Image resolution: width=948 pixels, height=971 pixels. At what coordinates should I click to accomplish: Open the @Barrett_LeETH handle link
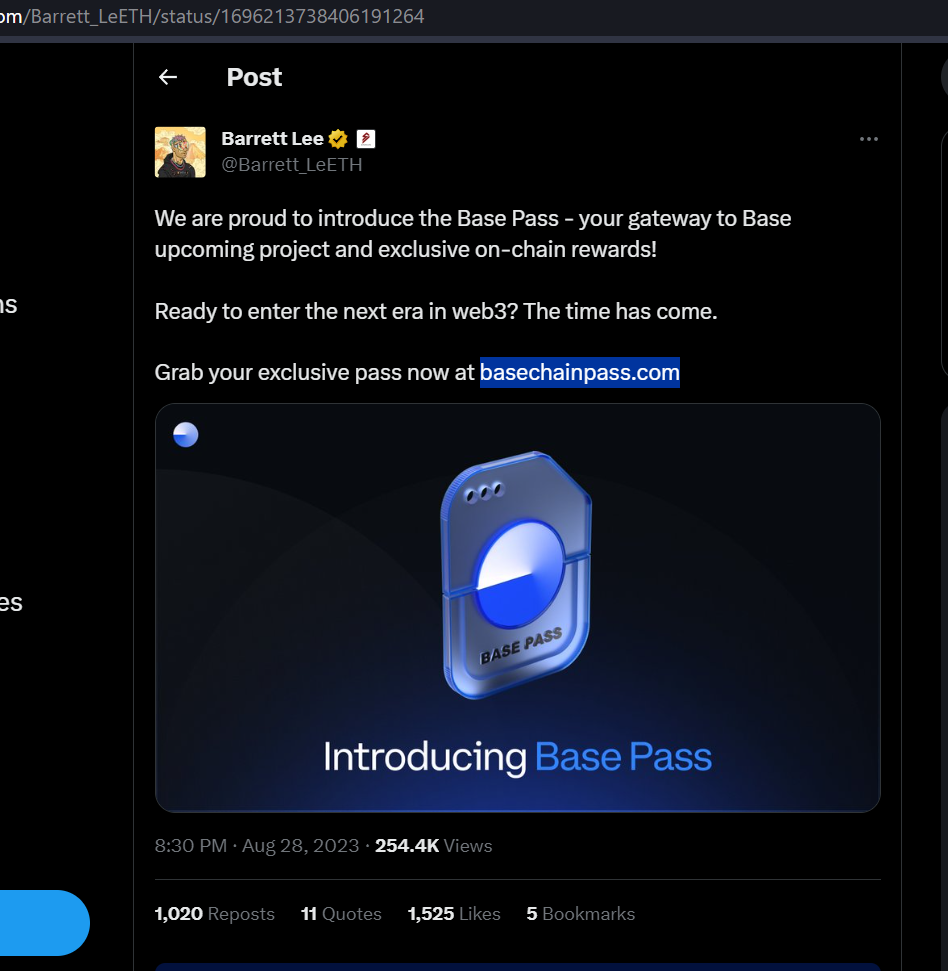pyautogui.click(x=292, y=165)
